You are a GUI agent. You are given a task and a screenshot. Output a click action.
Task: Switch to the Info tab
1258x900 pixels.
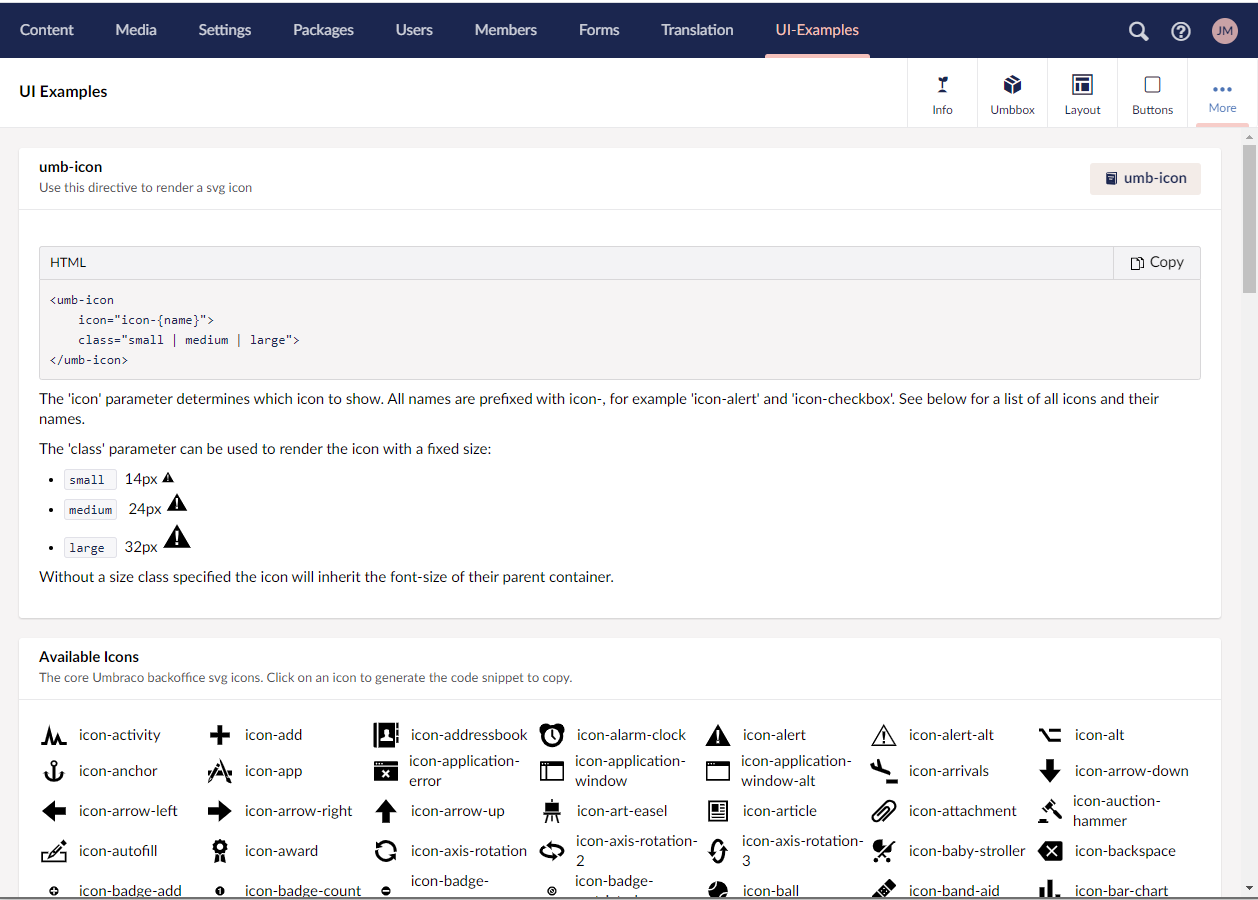(x=942, y=93)
